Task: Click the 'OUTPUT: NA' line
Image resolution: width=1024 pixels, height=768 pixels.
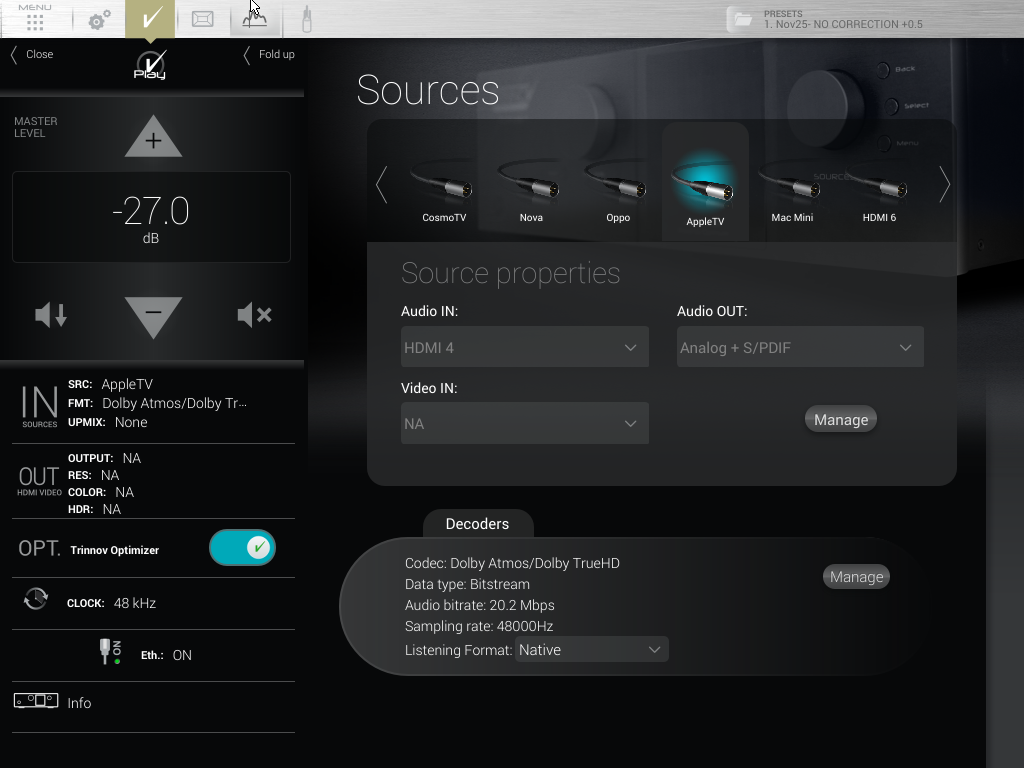Action: [104, 458]
